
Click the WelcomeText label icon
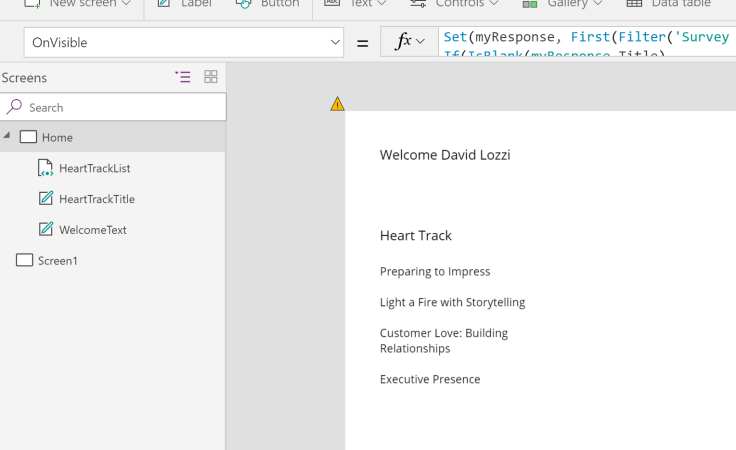click(46, 229)
